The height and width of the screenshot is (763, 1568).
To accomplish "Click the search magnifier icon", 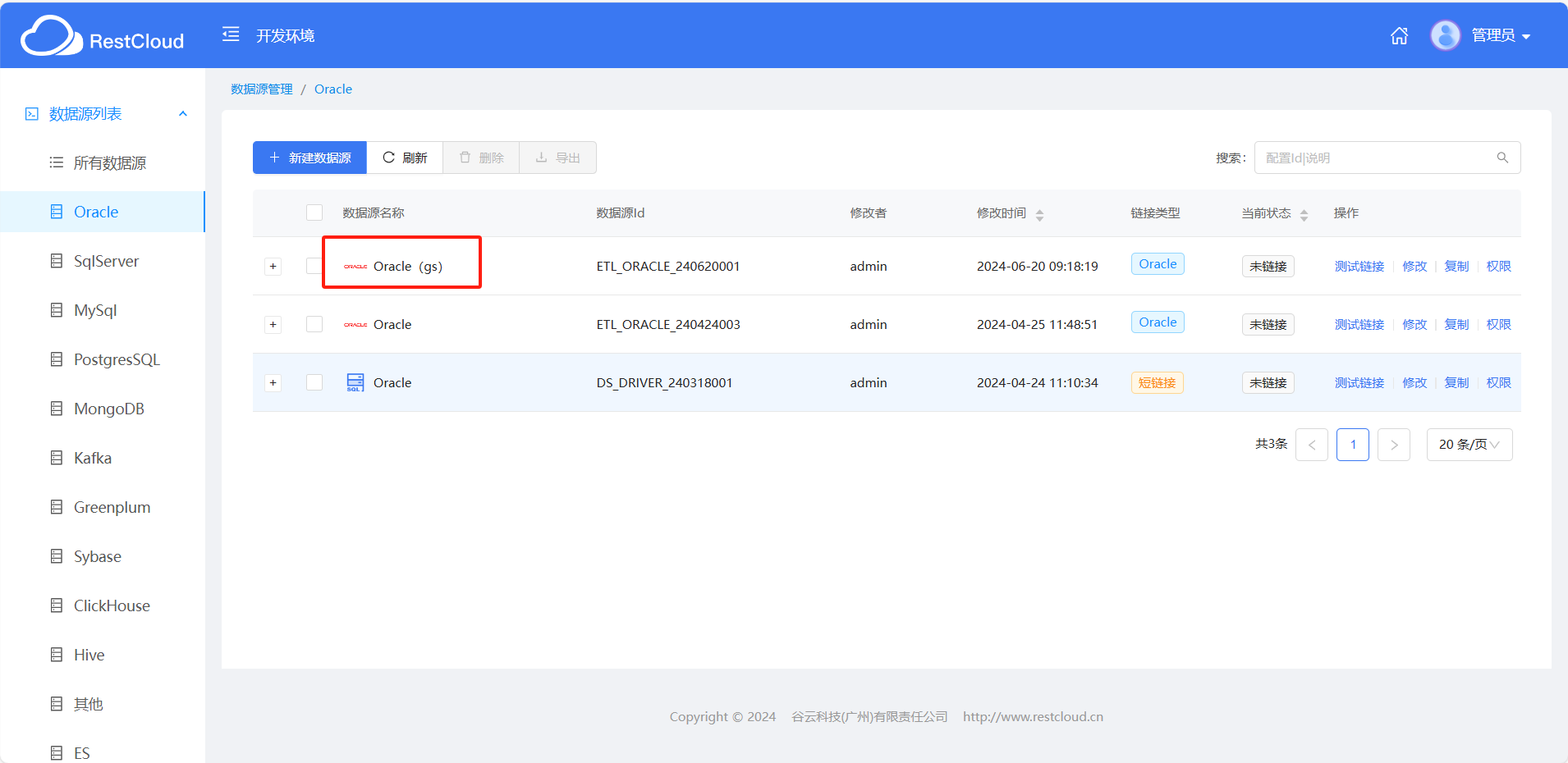I will 1502,158.
